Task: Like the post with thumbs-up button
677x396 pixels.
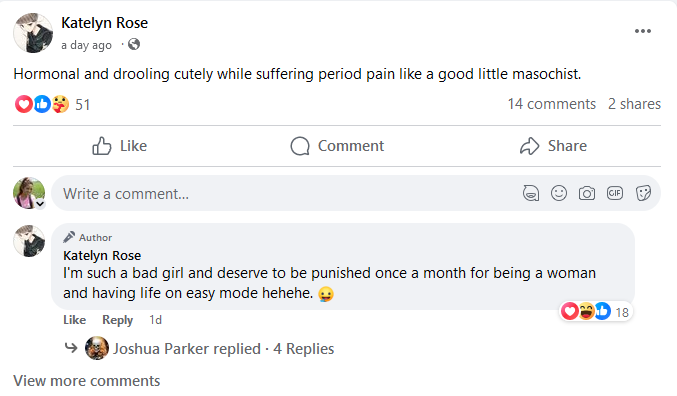Action: (x=120, y=146)
